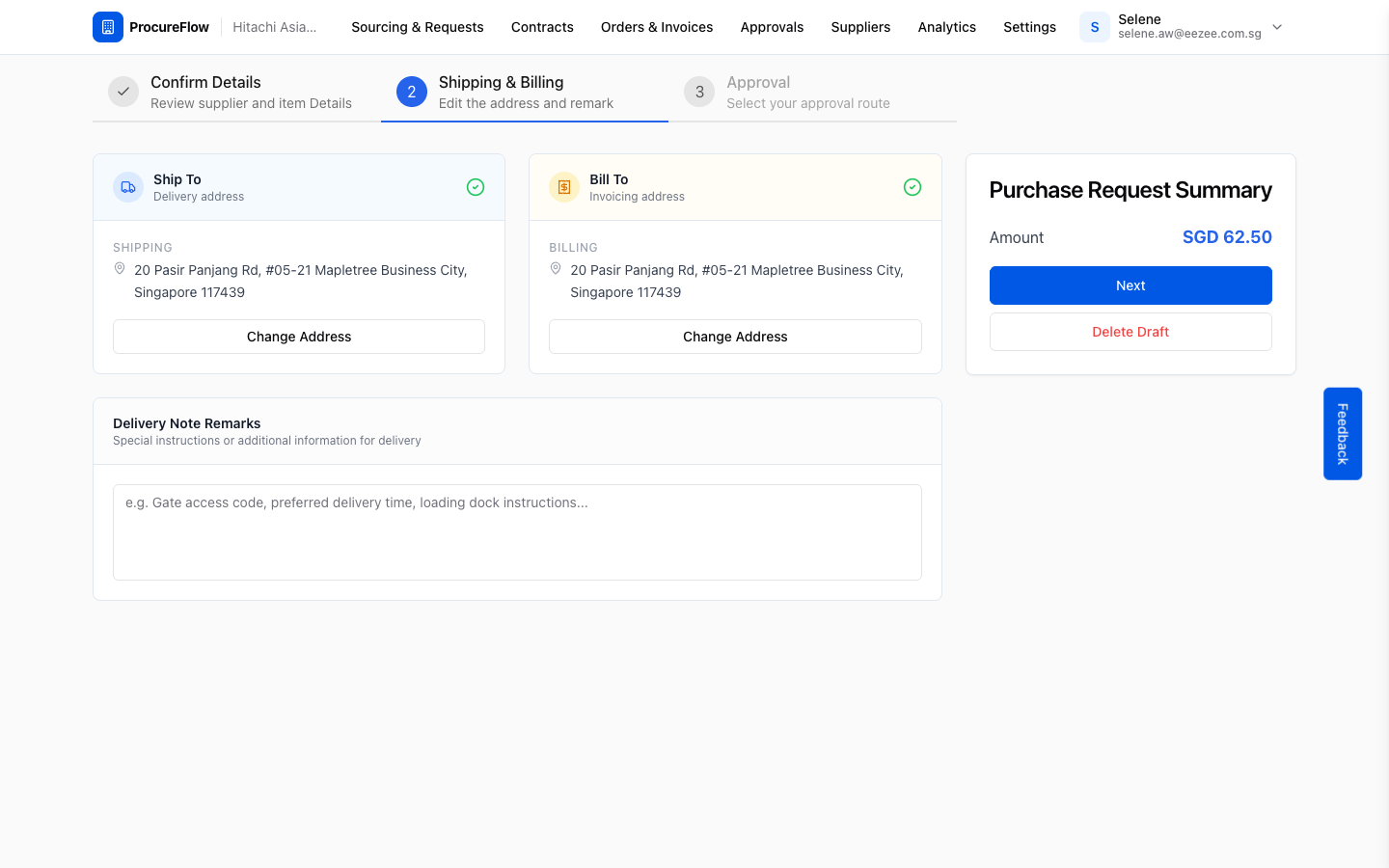This screenshot has height=868, width=1389.
Task: Click the Next button
Action: coord(1130,285)
